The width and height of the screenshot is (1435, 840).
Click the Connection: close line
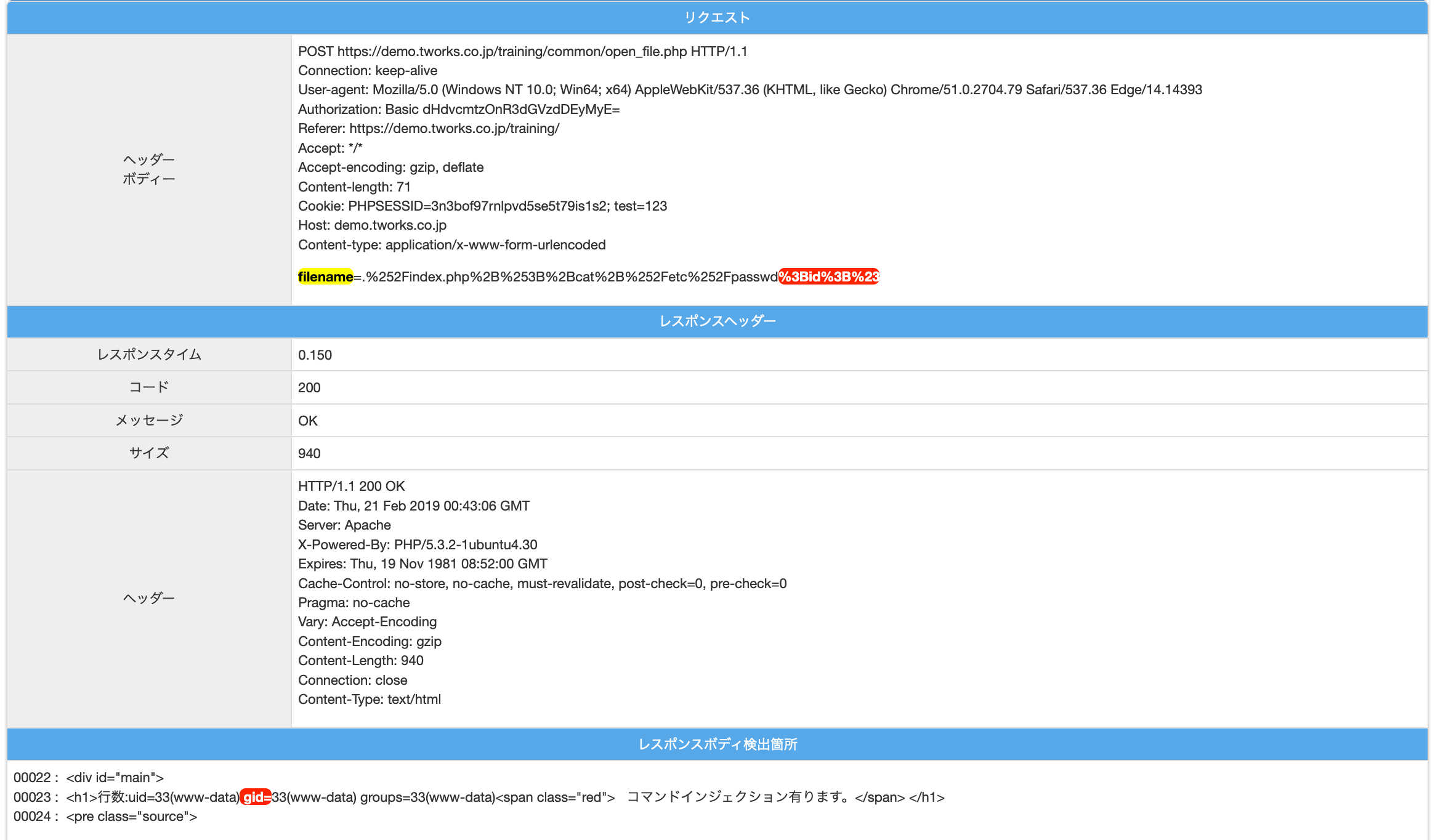[353, 680]
